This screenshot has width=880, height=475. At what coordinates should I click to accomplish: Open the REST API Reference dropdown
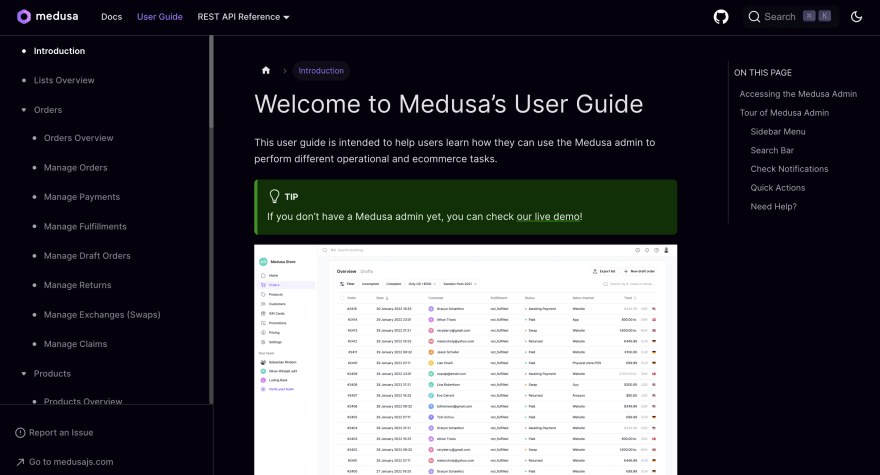(244, 17)
